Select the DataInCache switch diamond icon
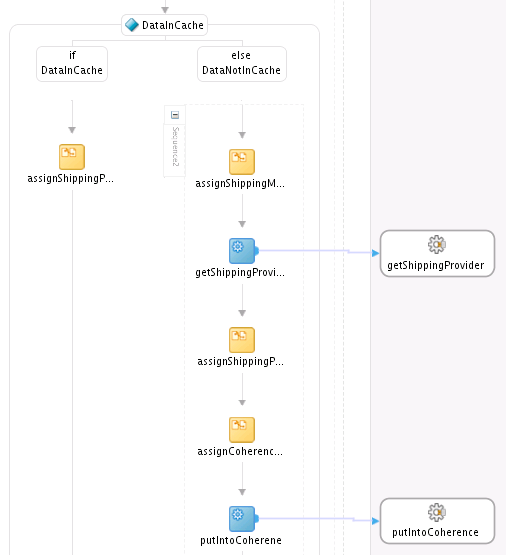 click(x=132, y=25)
